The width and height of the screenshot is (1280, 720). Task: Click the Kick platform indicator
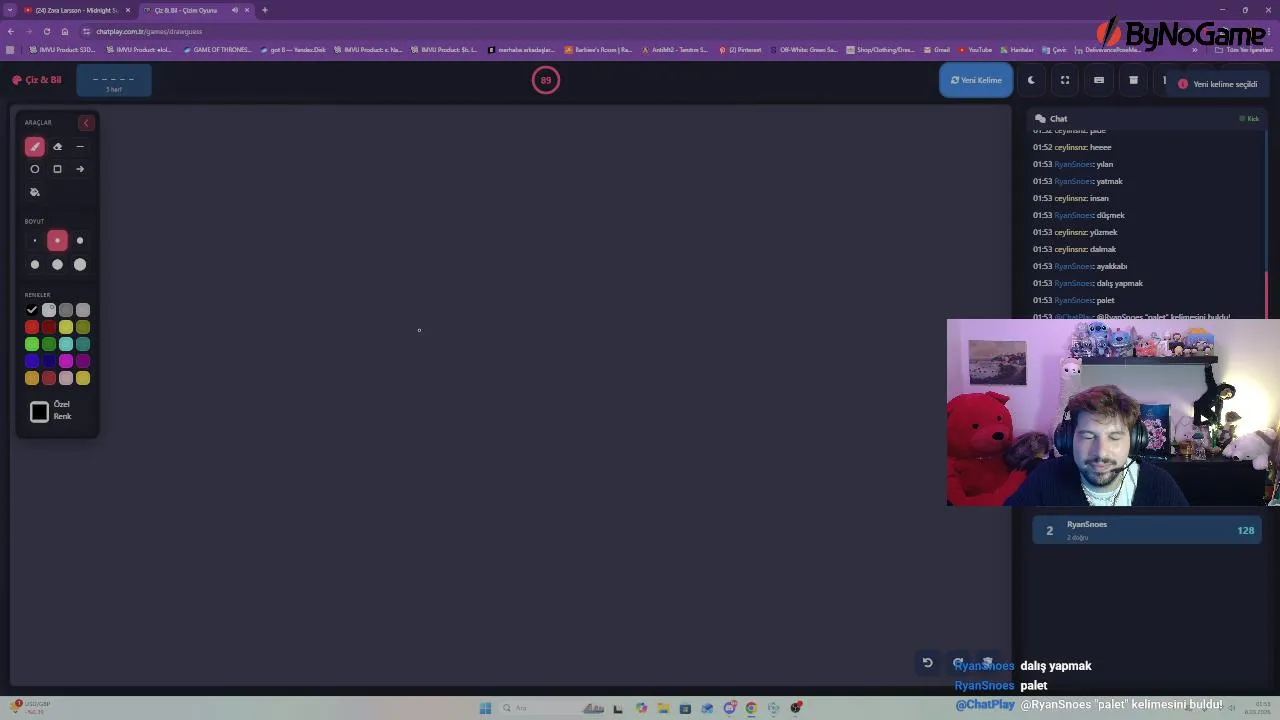pyautogui.click(x=1249, y=119)
